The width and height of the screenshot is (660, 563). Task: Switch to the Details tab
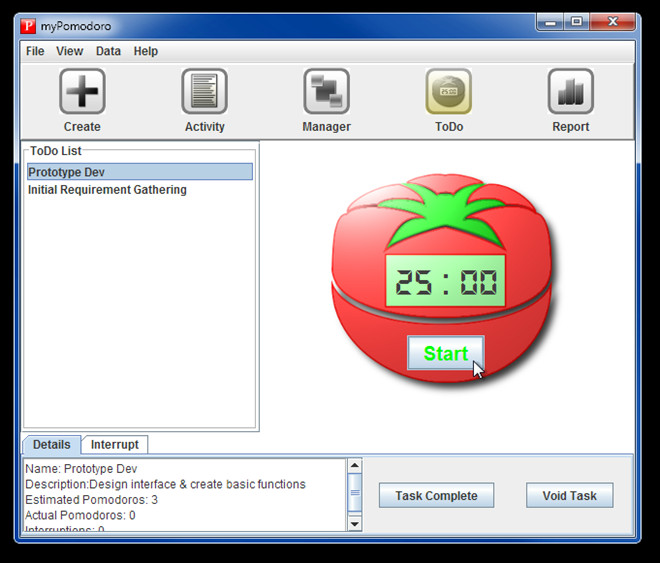click(51, 445)
